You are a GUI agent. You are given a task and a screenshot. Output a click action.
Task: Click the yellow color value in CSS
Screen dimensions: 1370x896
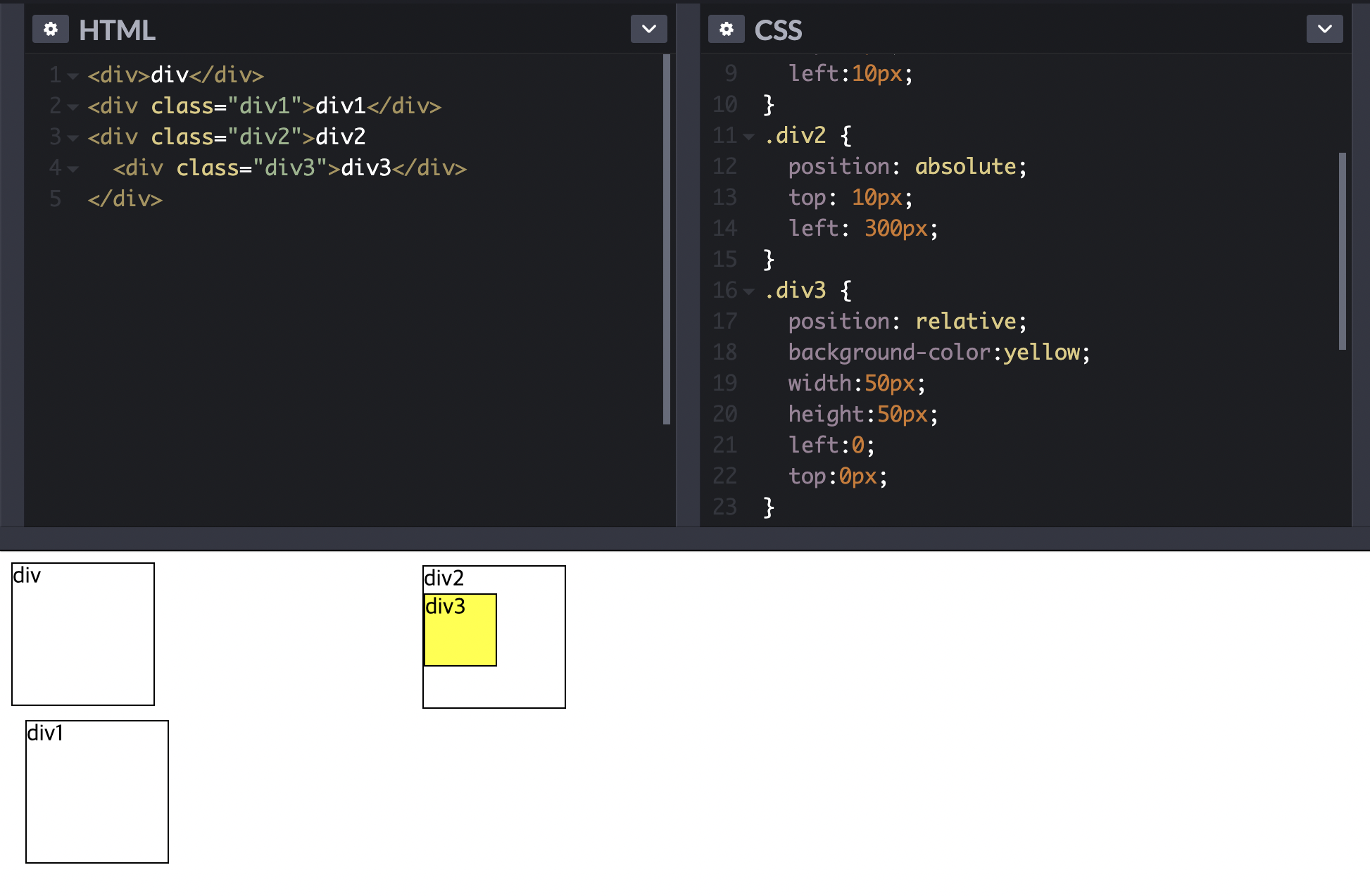point(1041,352)
